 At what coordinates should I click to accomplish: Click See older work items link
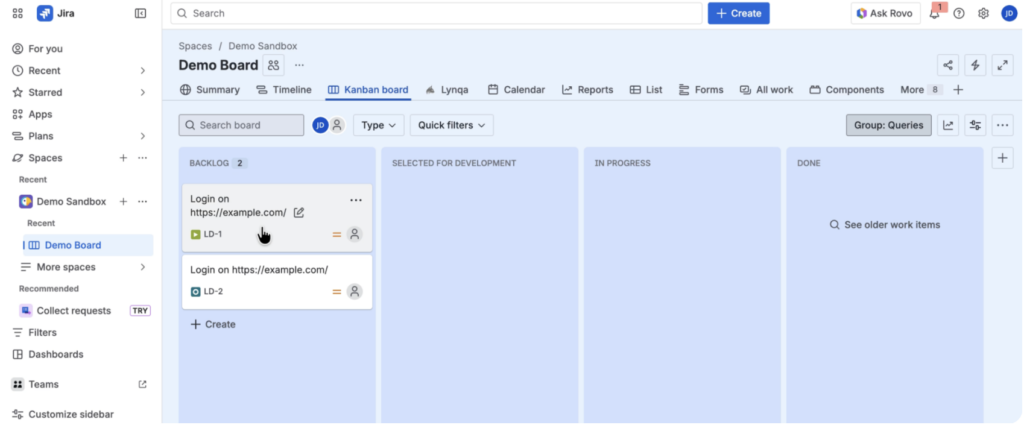[x=884, y=225]
